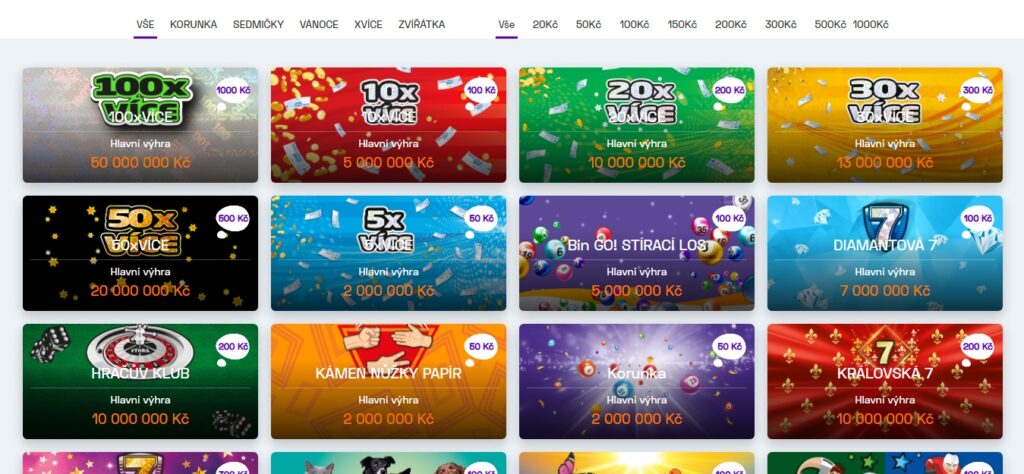Select the 100Kč price filter
The image size is (1024, 474).
tap(634, 25)
